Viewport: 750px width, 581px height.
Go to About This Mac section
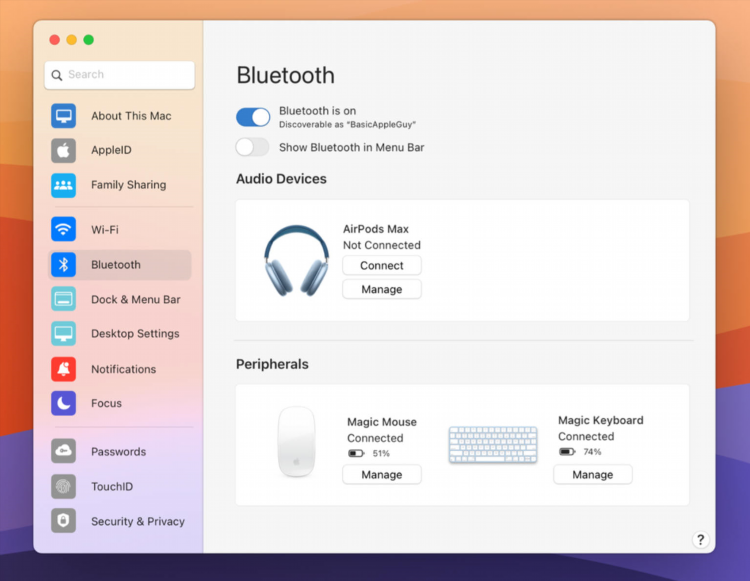(131, 116)
